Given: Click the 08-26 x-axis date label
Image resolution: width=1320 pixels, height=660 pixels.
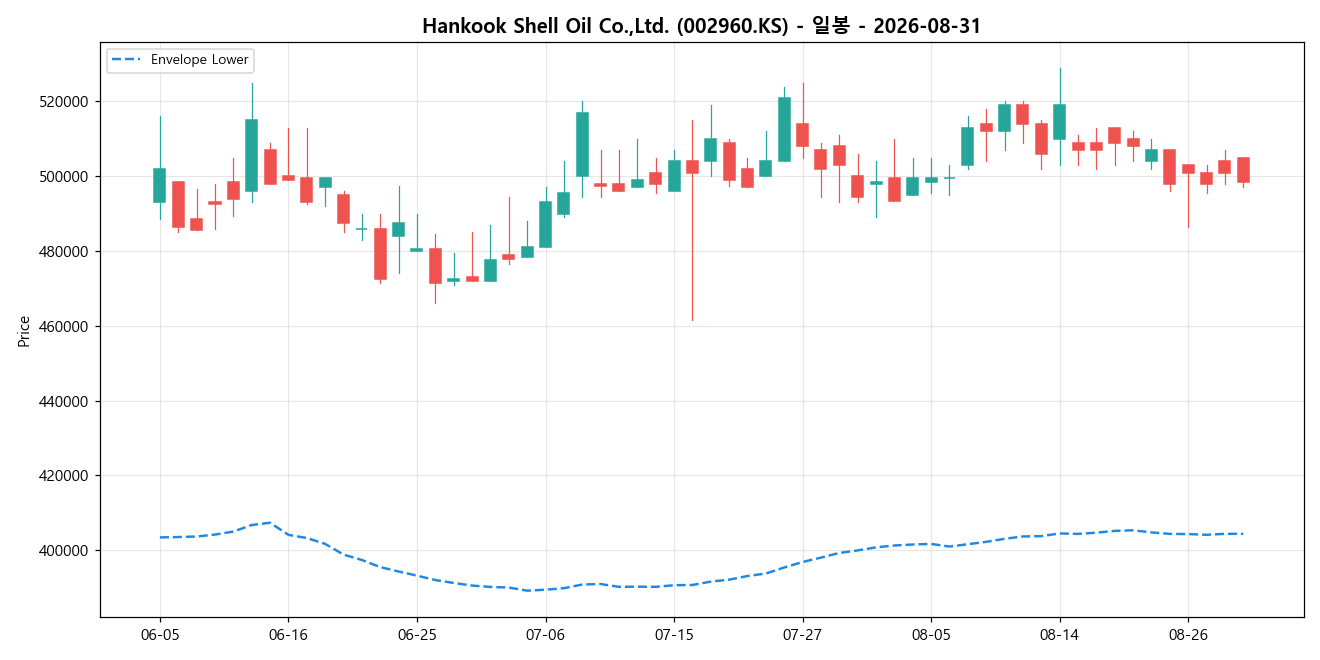Looking at the screenshot, I should point(1188,634).
